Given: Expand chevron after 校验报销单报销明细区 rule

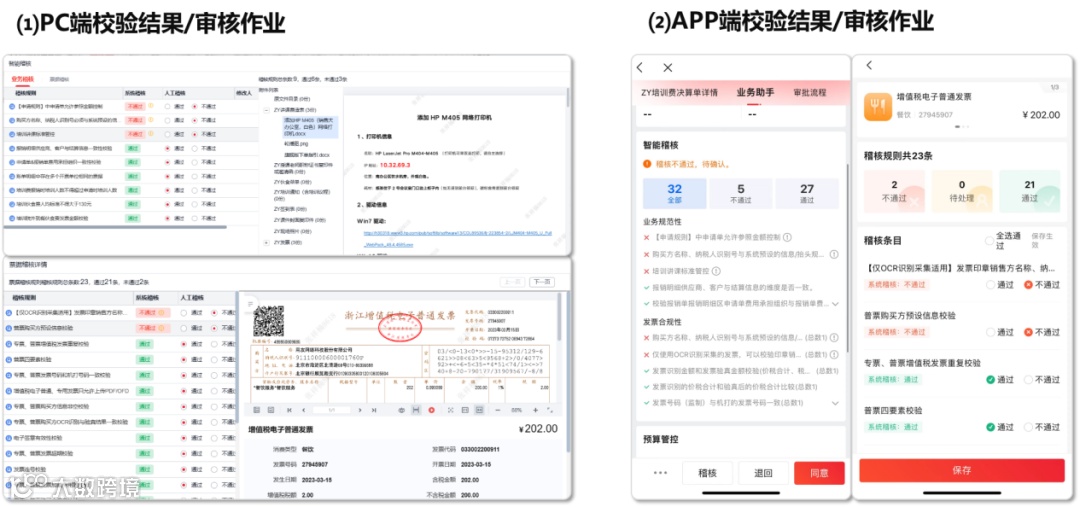Looking at the screenshot, I should 835,304.
